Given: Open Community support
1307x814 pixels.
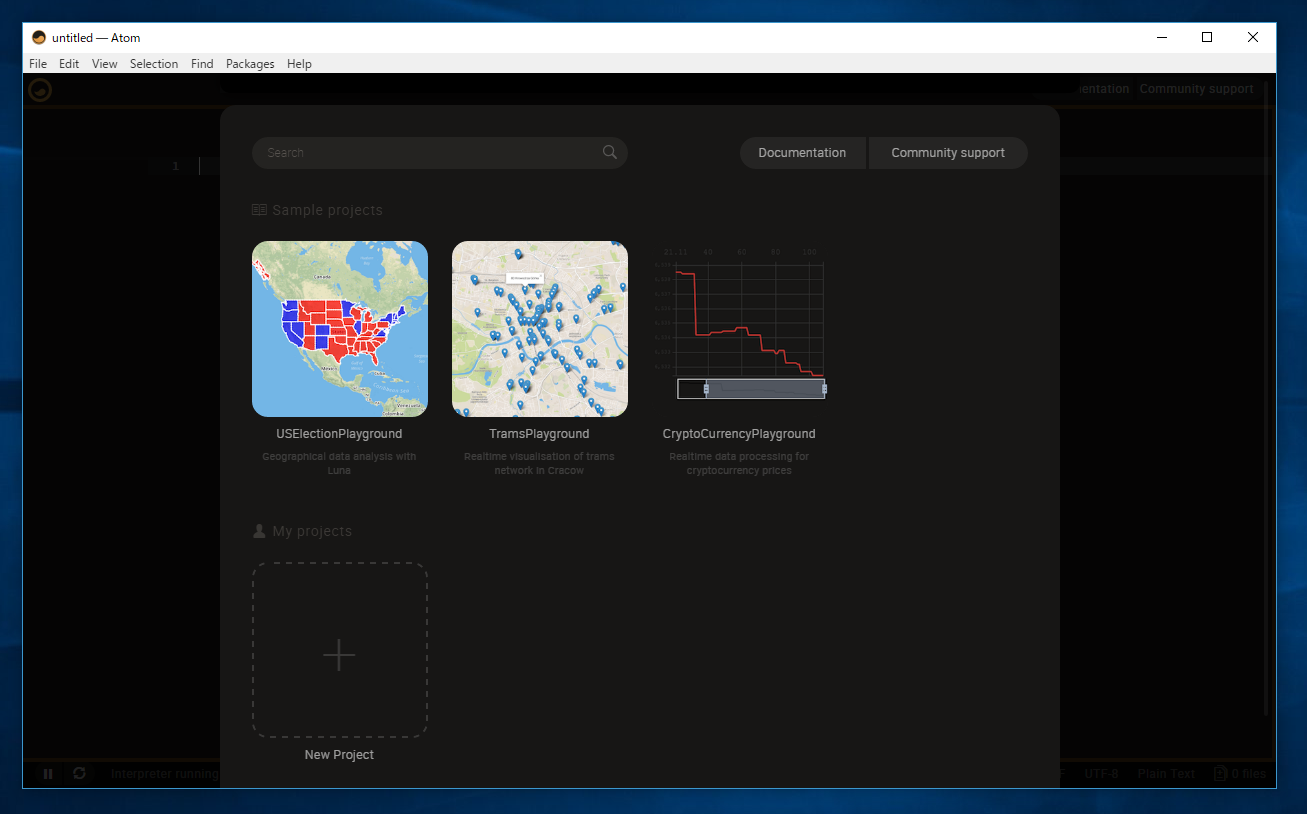Looking at the screenshot, I should click(x=947, y=152).
